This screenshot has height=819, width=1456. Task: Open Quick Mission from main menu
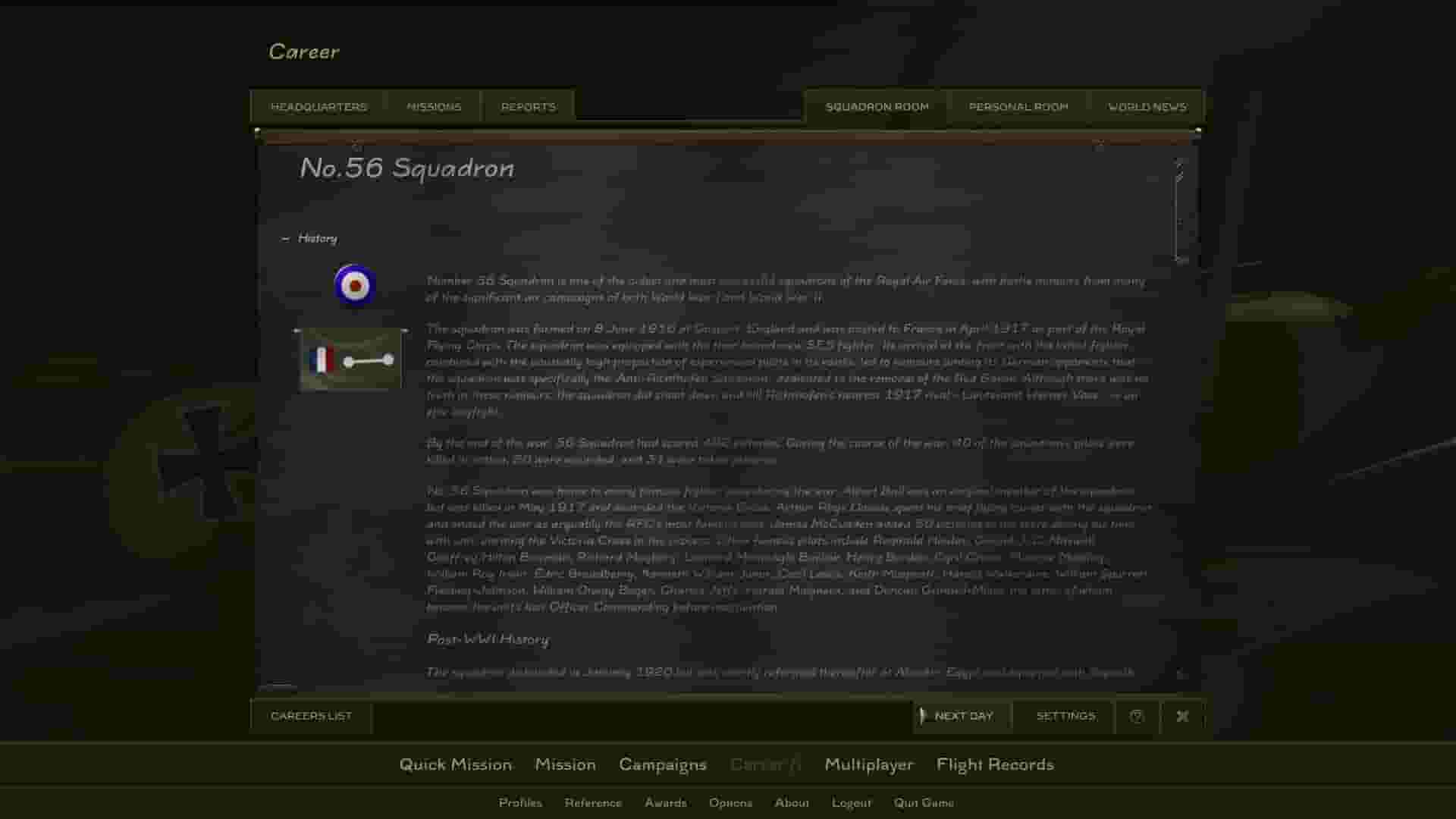tap(455, 764)
